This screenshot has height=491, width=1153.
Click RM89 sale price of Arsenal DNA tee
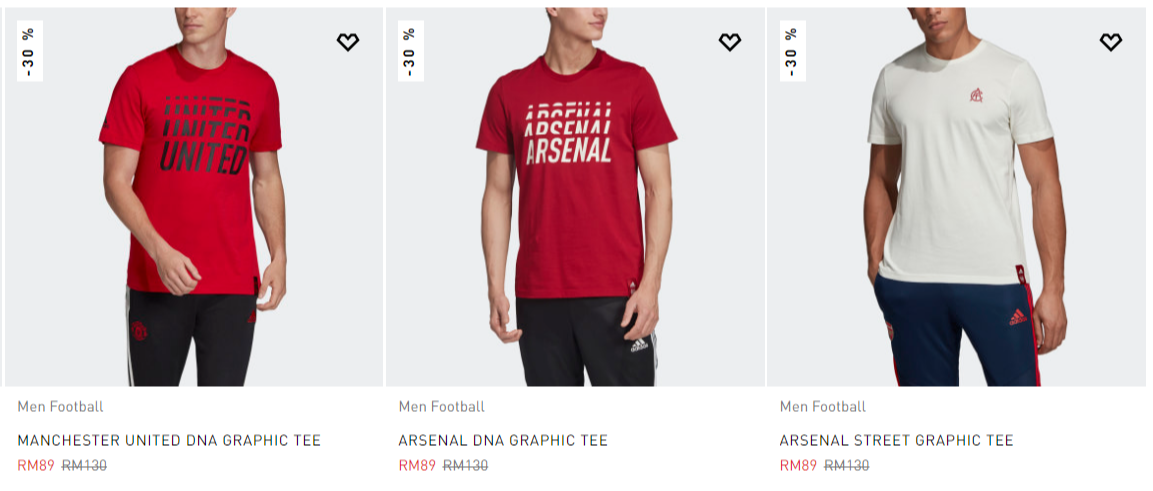417,465
